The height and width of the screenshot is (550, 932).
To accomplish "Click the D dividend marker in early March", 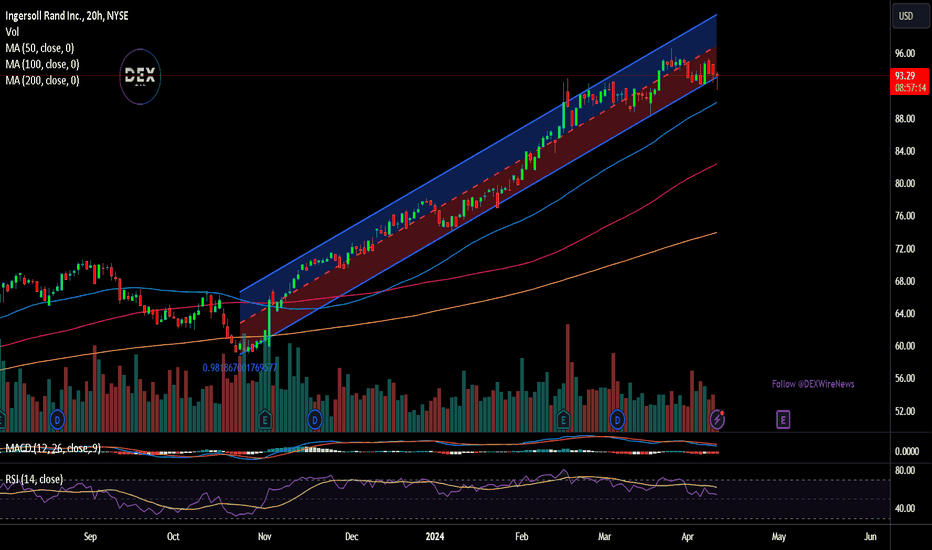I will click(x=618, y=420).
